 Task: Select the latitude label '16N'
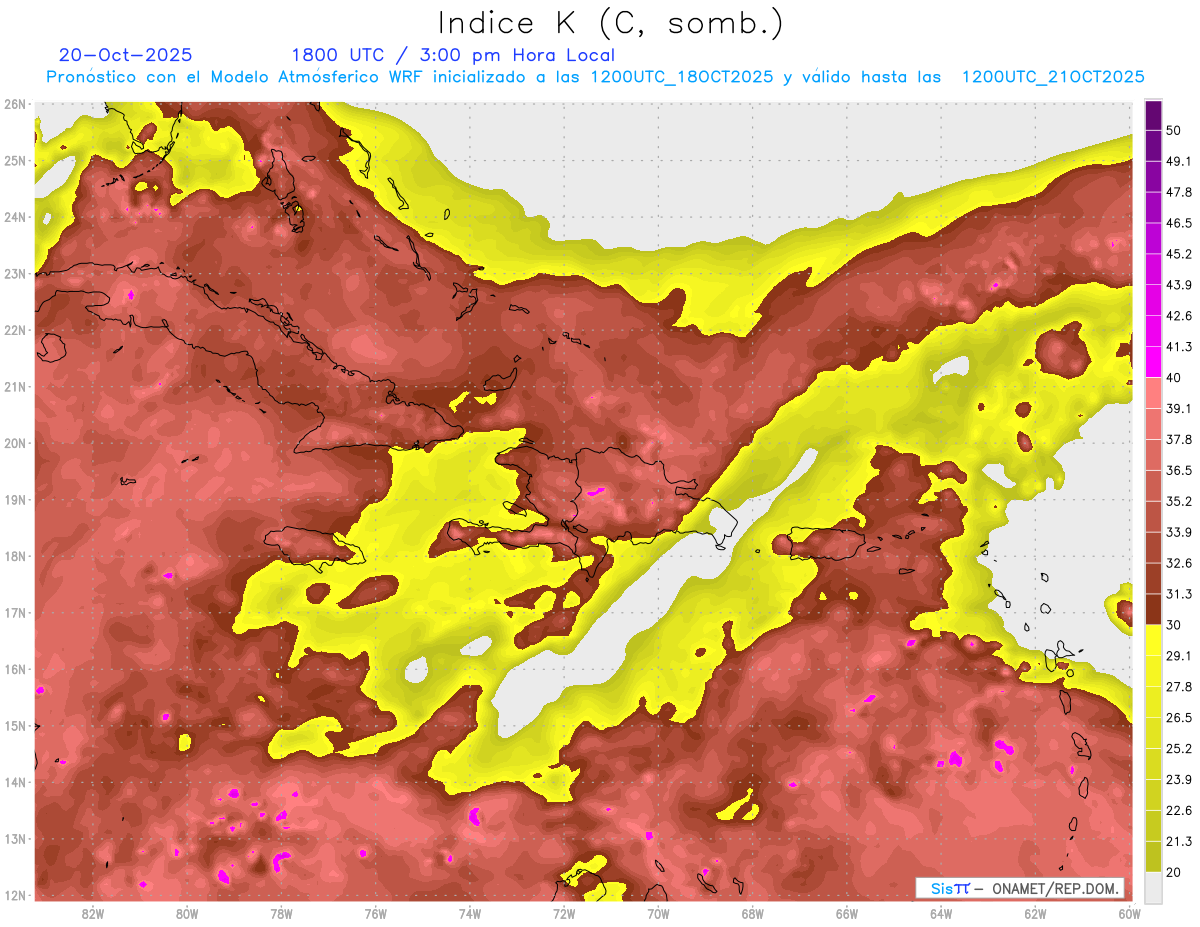tap(14, 669)
